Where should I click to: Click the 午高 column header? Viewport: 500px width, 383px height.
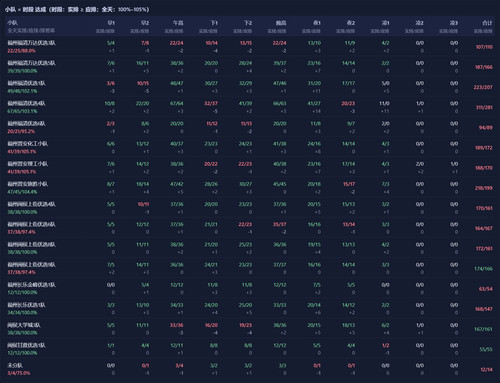[x=178, y=23]
